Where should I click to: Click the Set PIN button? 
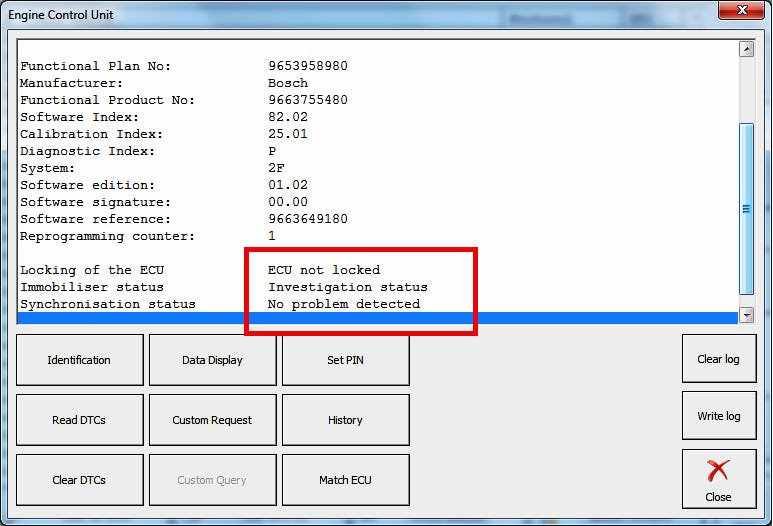[346, 360]
